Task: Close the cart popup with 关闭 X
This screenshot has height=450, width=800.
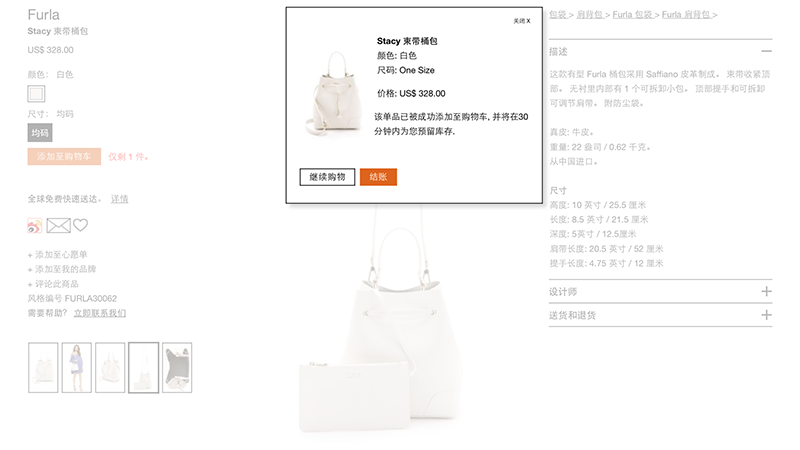Action: pyautogui.click(x=522, y=21)
